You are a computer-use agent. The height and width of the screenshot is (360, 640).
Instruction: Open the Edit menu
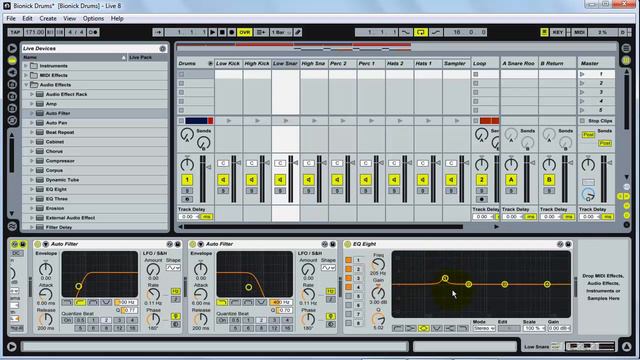[x=27, y=18]
